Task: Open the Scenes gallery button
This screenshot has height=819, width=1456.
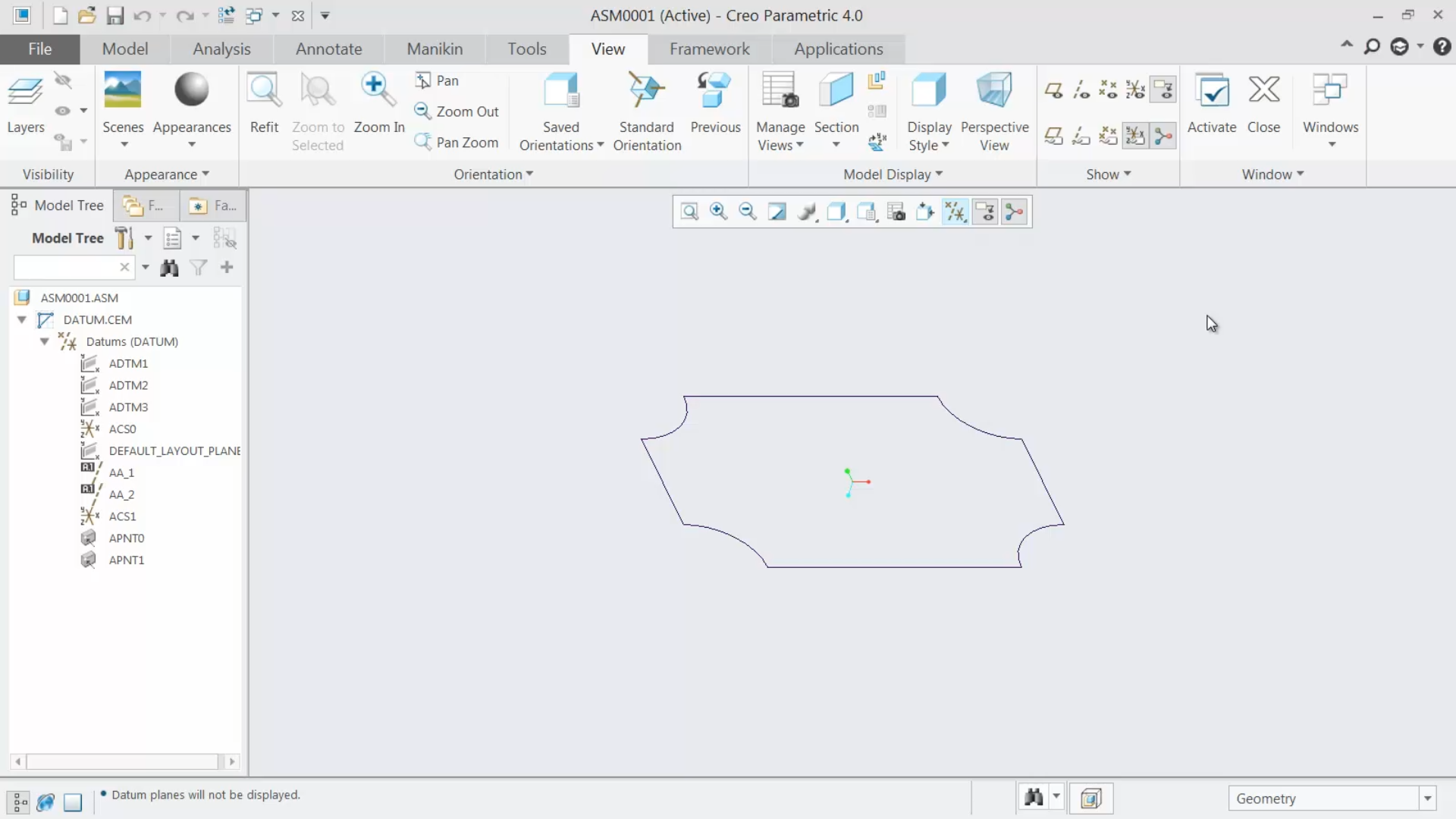Action: click(123, 110)
